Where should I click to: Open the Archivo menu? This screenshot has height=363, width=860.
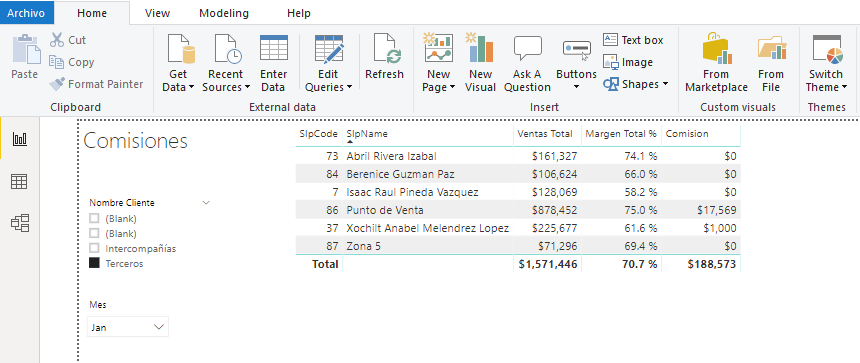pyautogui.click(x=27, y=13)
